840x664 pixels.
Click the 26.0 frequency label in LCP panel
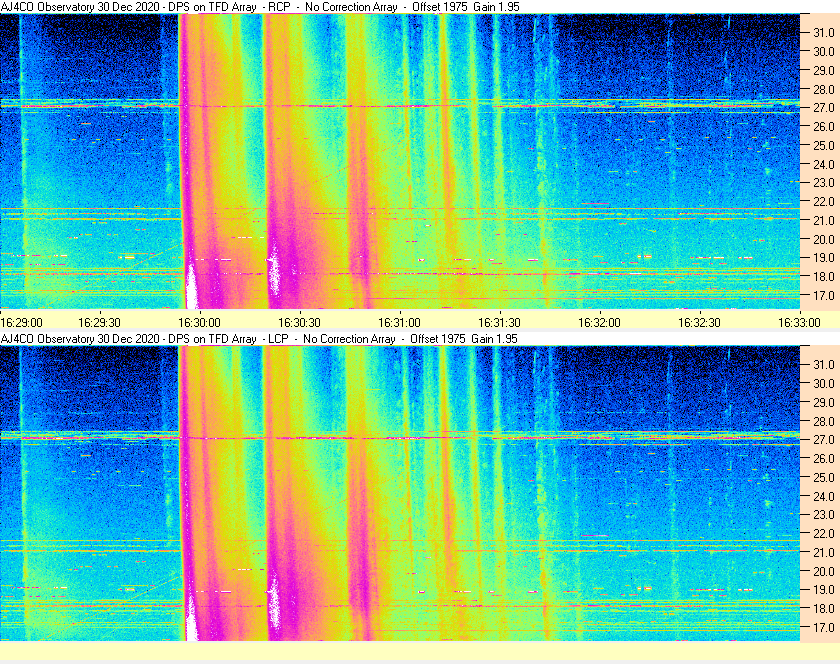click(824, 458)
